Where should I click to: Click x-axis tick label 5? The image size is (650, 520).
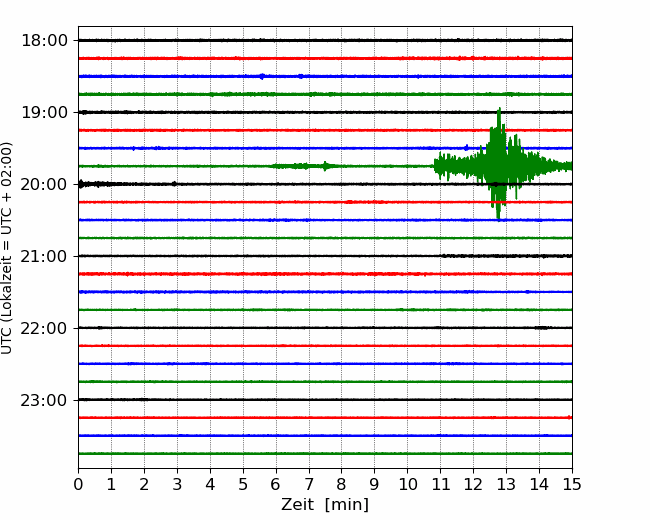[x=243, y=484]
